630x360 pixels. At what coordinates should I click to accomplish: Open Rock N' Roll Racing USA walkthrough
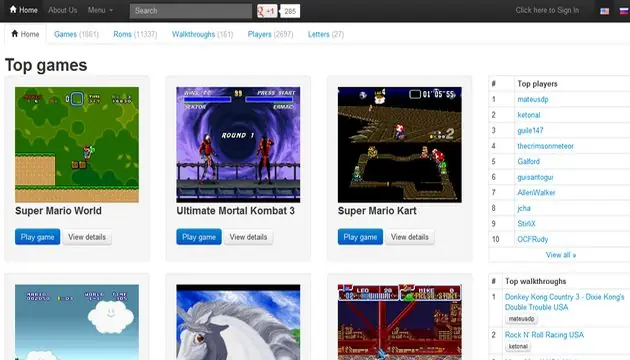pos(544,335)
